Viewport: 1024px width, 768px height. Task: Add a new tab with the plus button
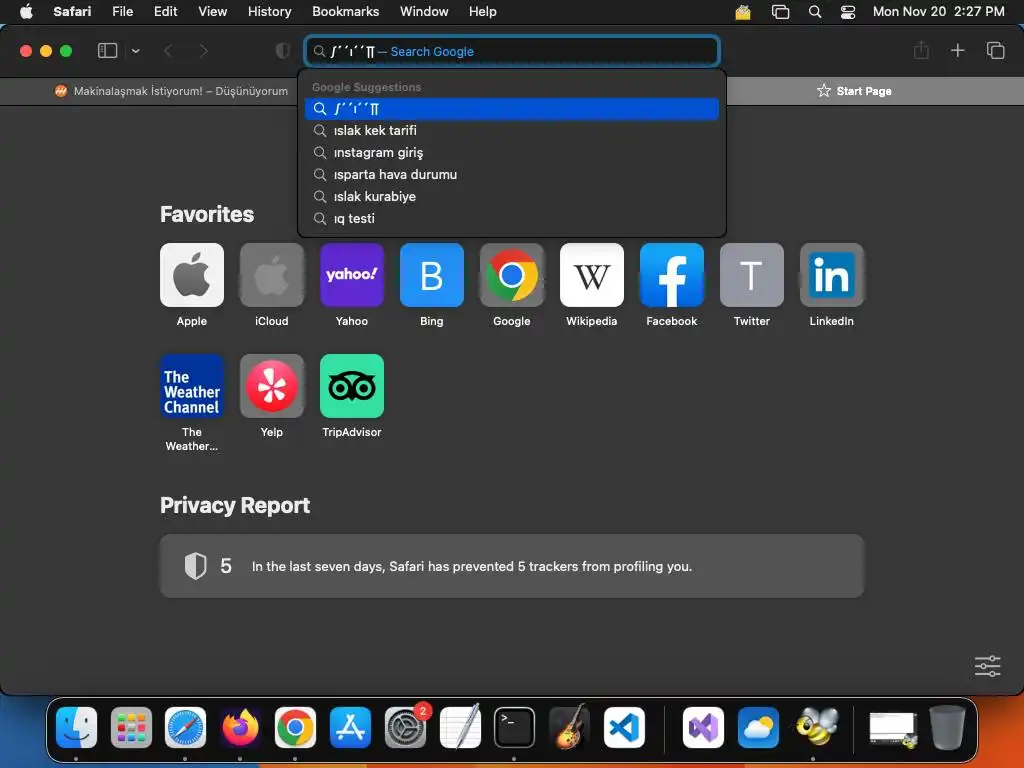pos(957,50)
